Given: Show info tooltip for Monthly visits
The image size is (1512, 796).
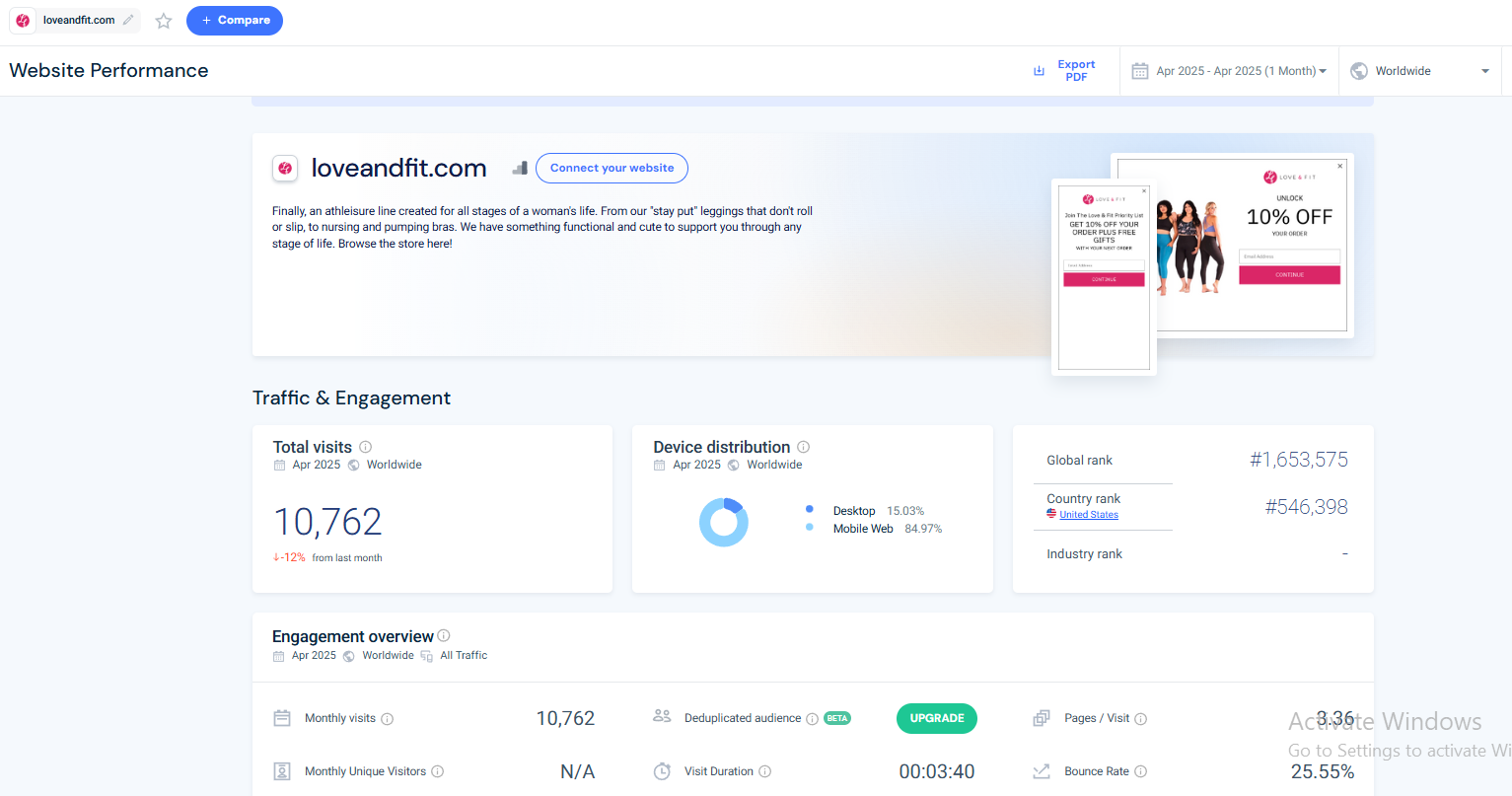Looking at the screenshot, I should [388, 719].
